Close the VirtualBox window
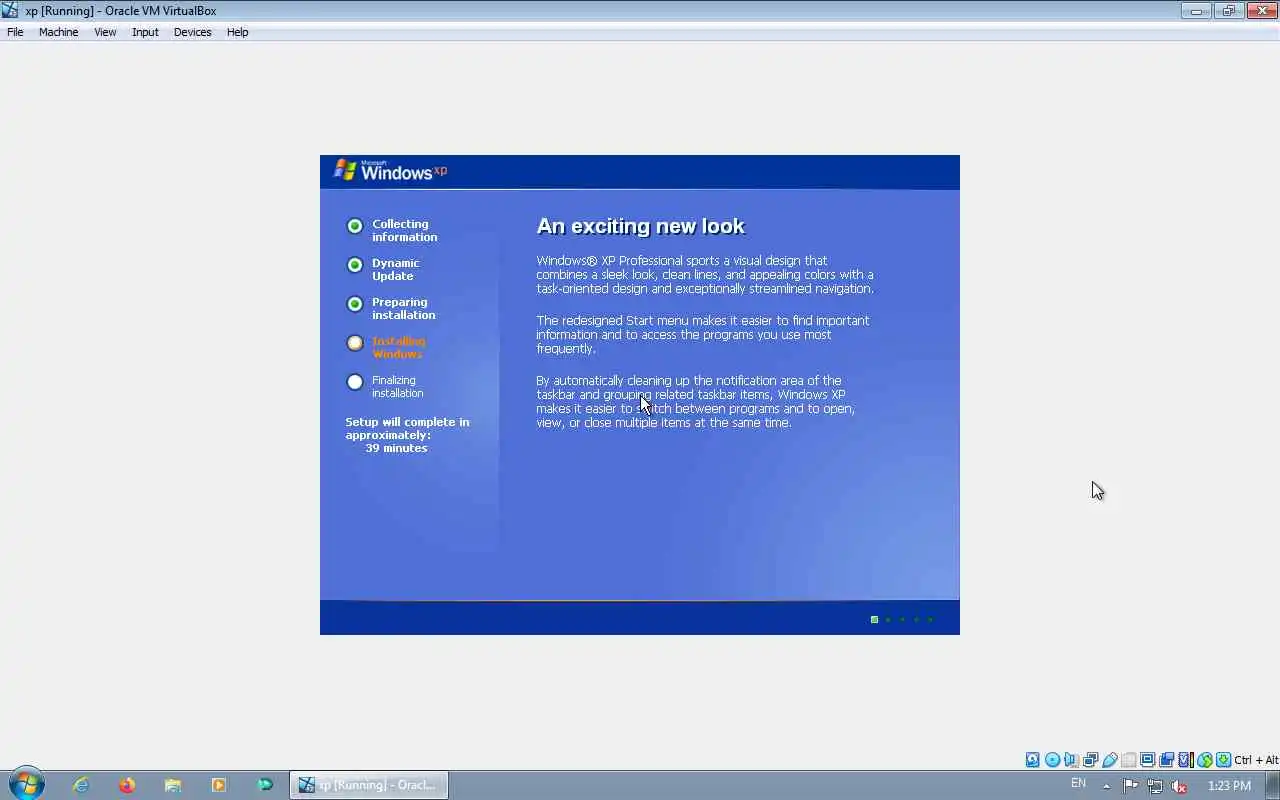 (1262, 11)
